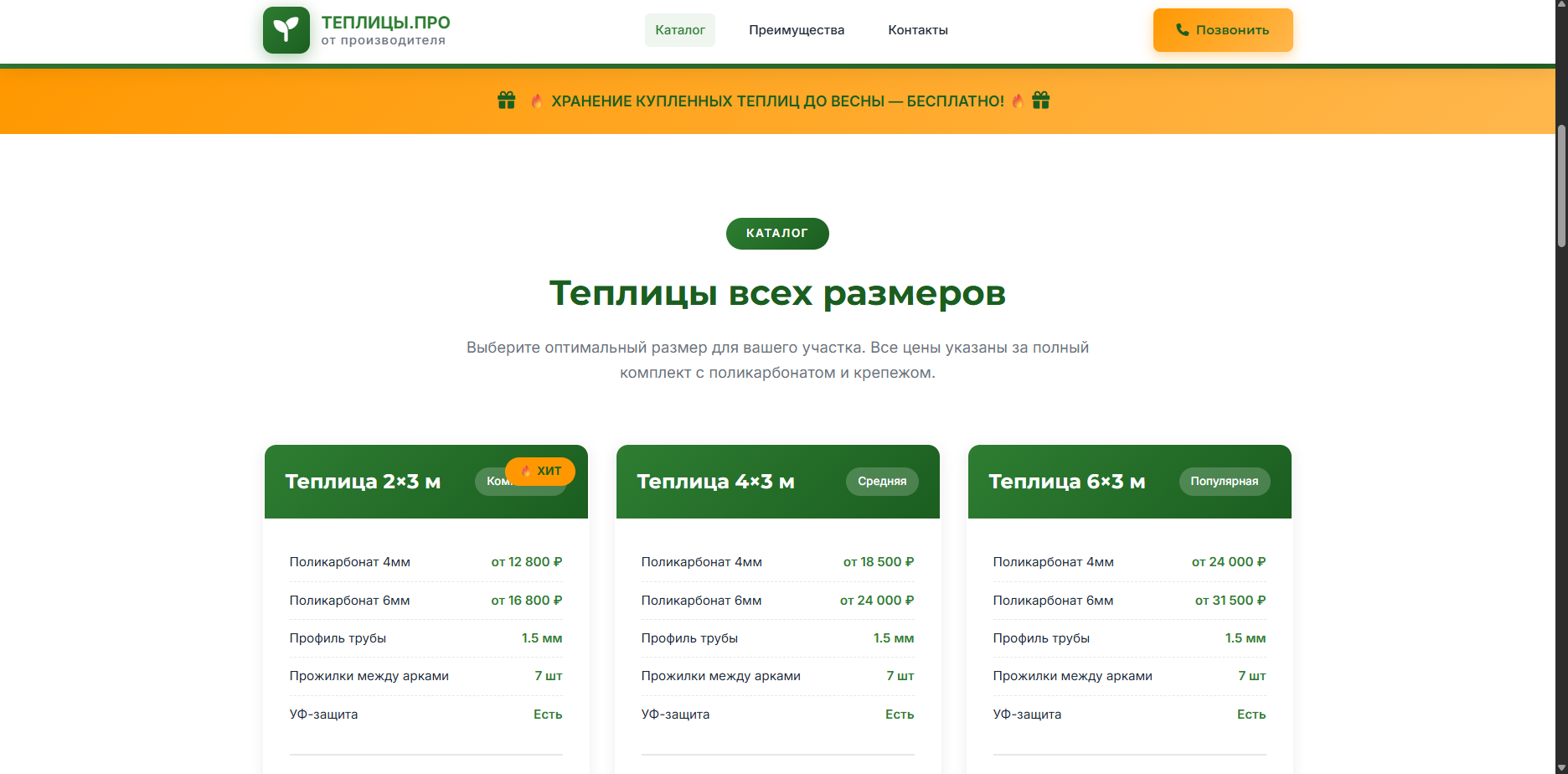Click the catalog description paragraph
The image size is (1568, 774).
click(x=777, y=360)
